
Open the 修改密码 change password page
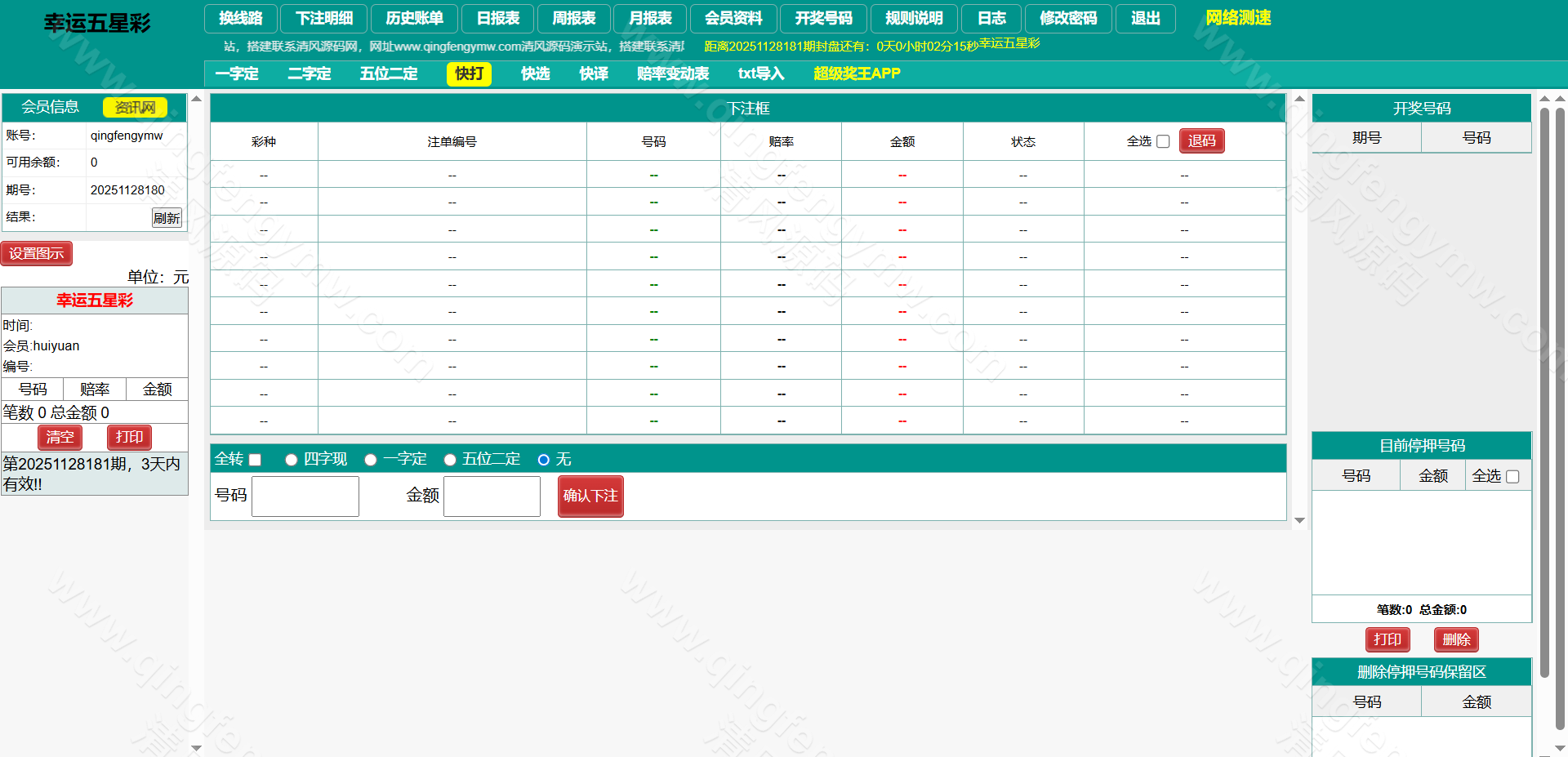pyautogui.click(x=1068, y=18)
